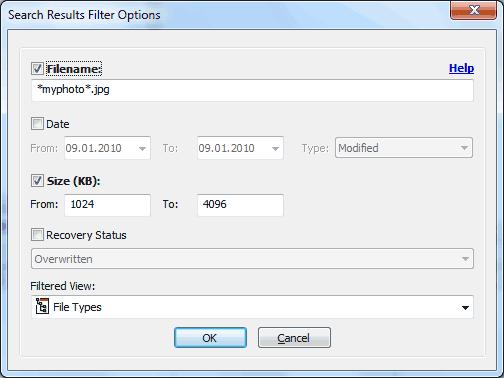Confirm filter with OK button

210,338
